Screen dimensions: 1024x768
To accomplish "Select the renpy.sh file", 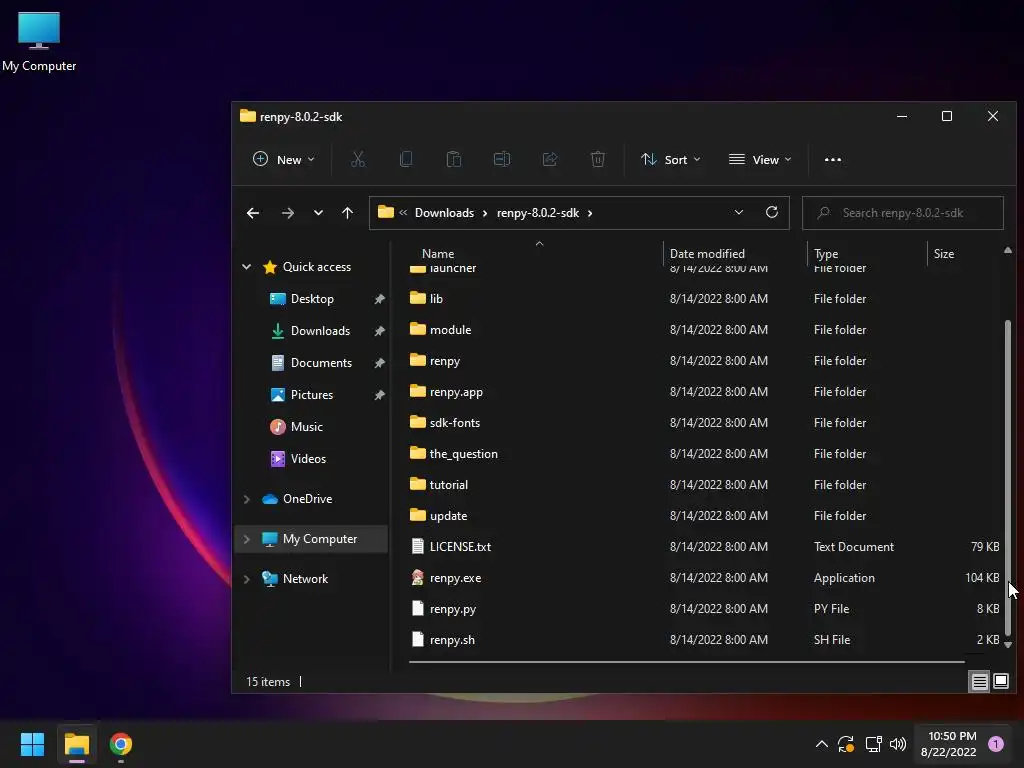I will (x=452, y=640).
